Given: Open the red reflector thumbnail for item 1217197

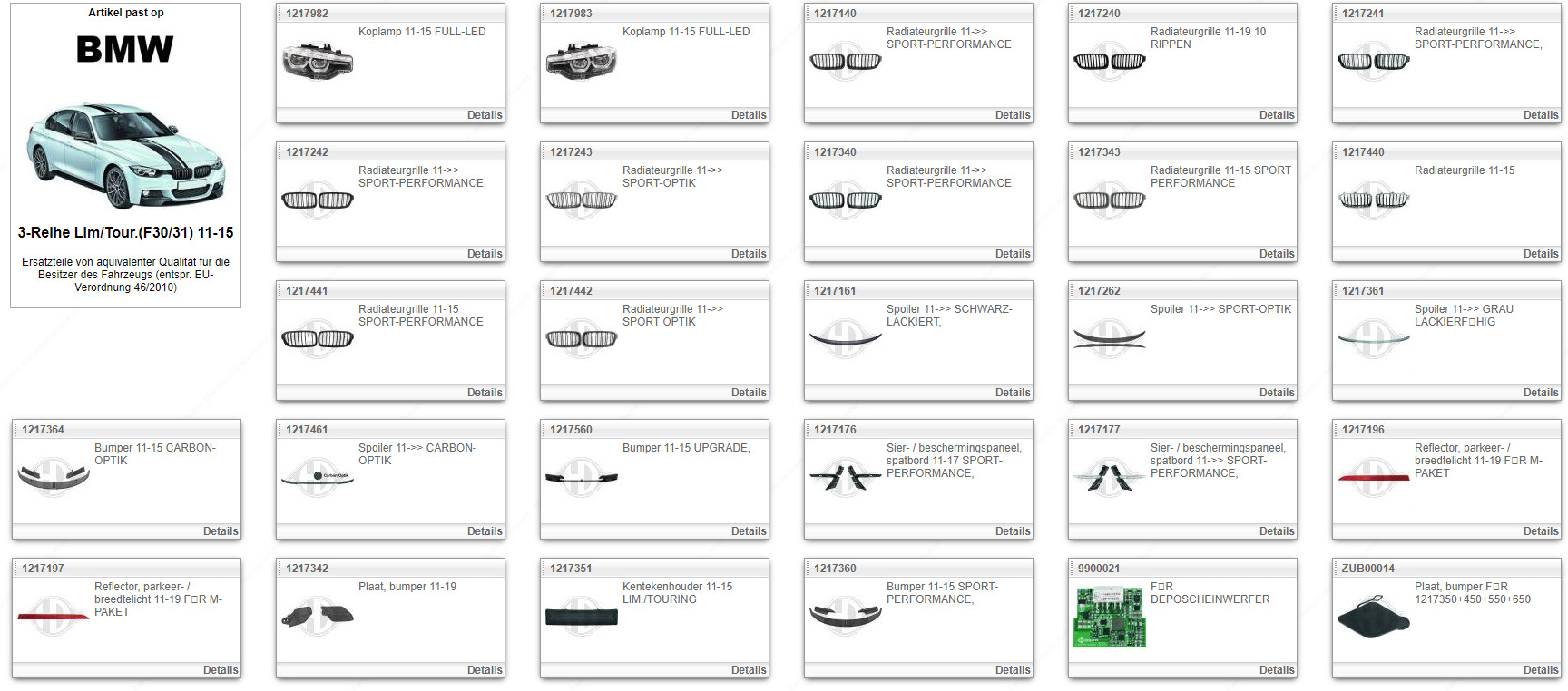Looking at the screenshot, I should click(54, 616).
